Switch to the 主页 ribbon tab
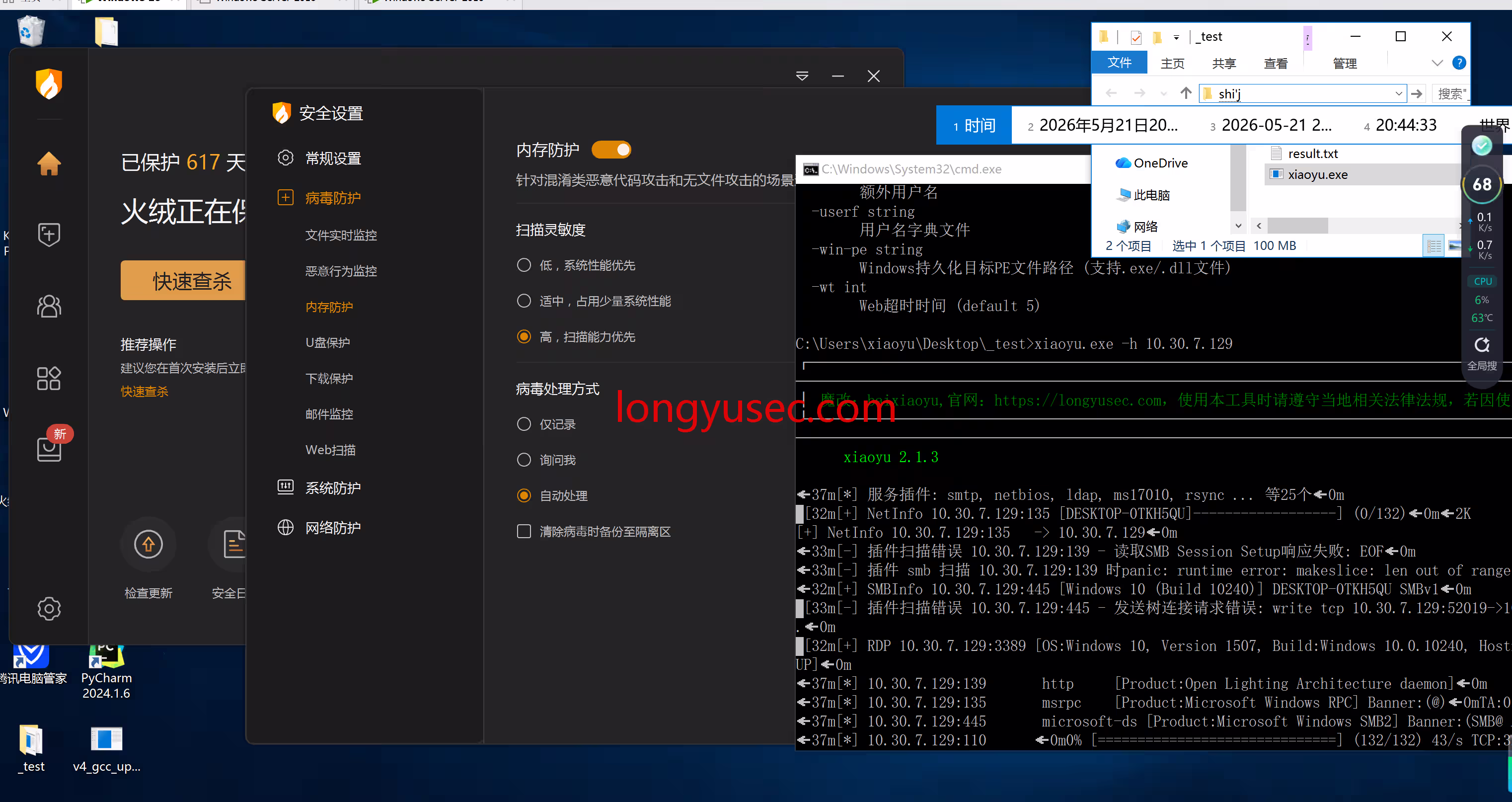 coord(1172,64)
